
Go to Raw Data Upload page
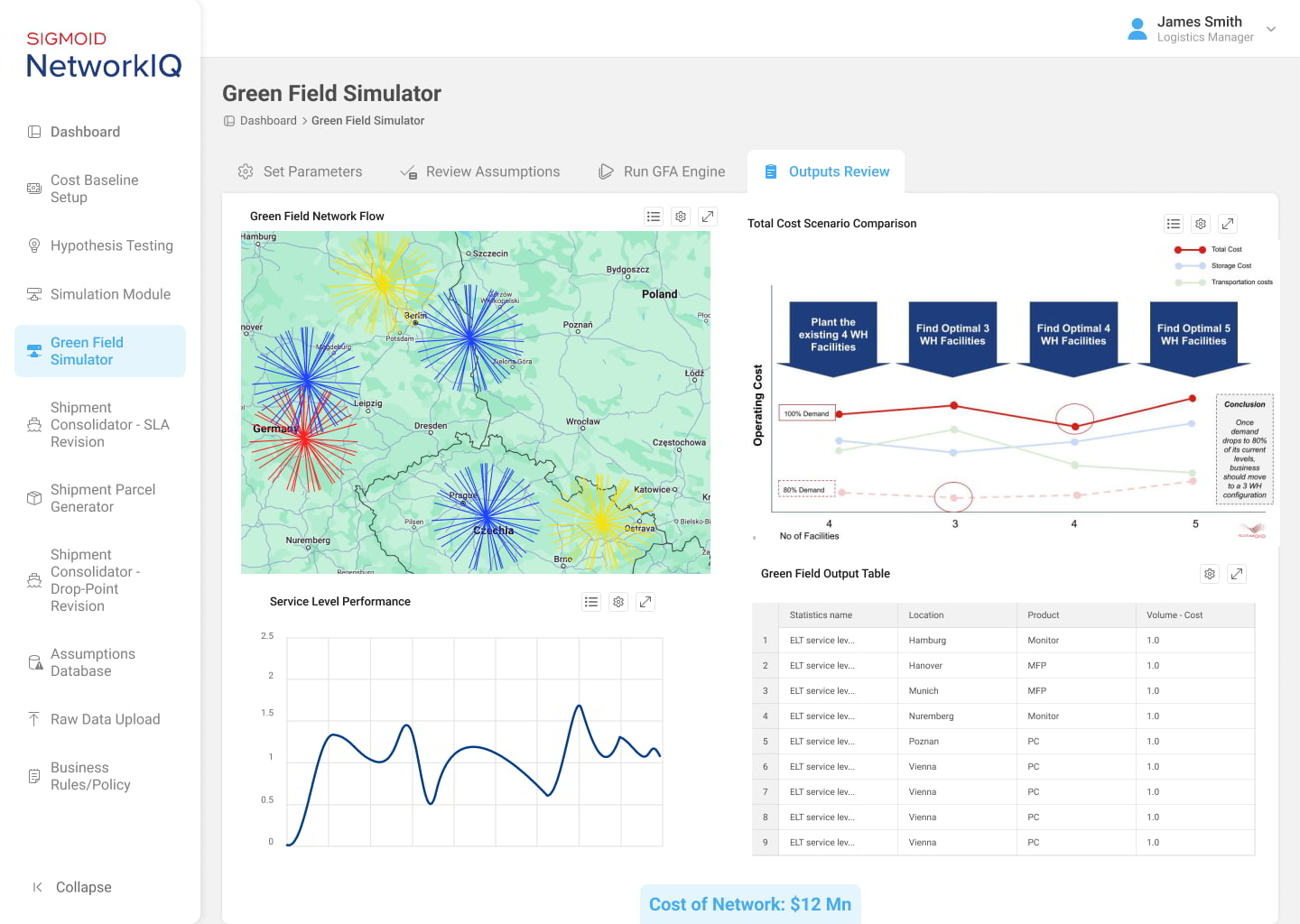tap(105, 719)
